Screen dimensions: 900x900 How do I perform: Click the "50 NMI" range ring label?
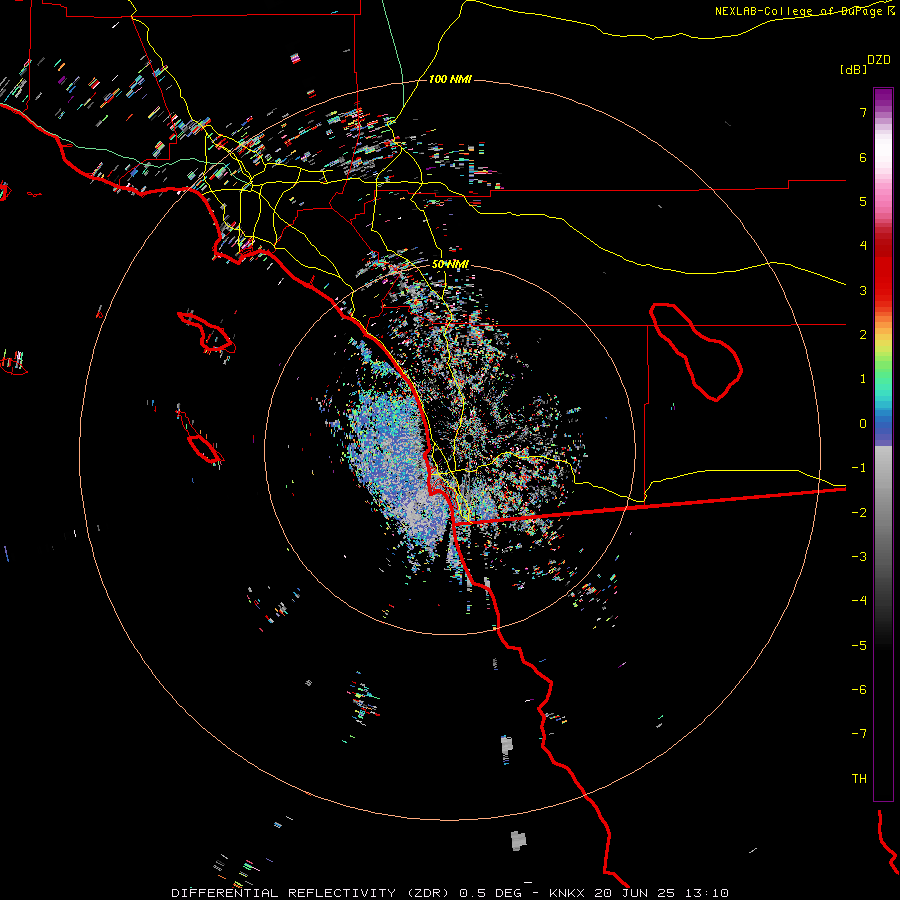pos(450,264)
